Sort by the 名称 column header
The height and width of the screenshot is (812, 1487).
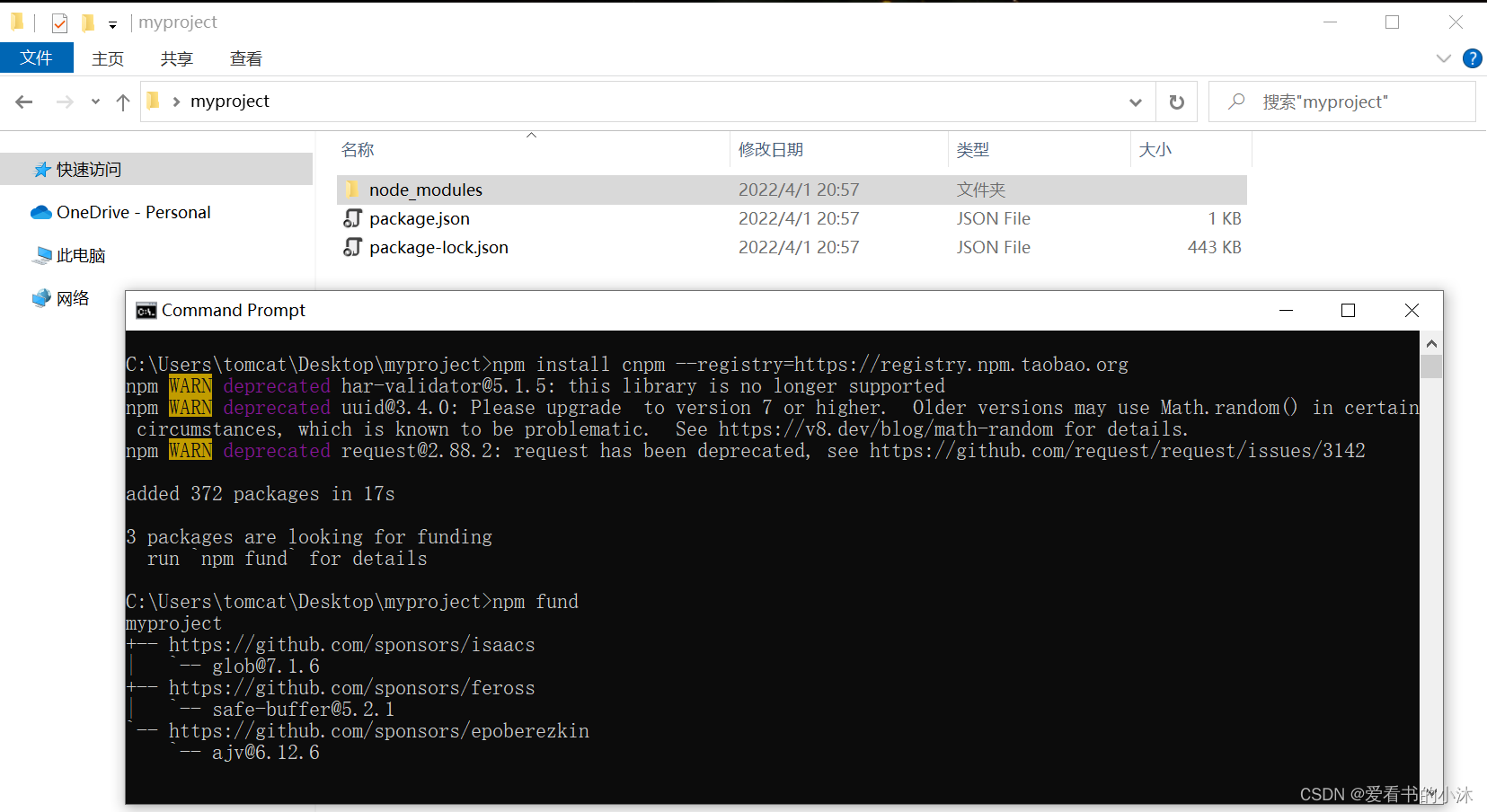pos(358,150)
